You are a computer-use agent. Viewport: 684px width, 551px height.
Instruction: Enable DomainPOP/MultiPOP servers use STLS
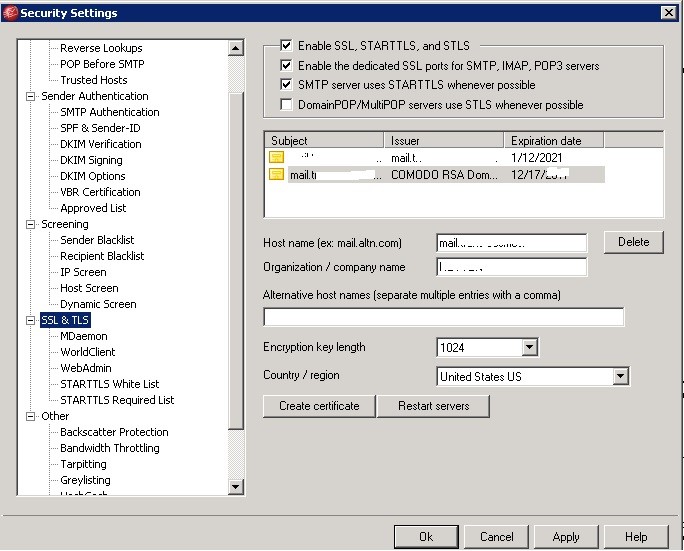[x=287, y=105]
